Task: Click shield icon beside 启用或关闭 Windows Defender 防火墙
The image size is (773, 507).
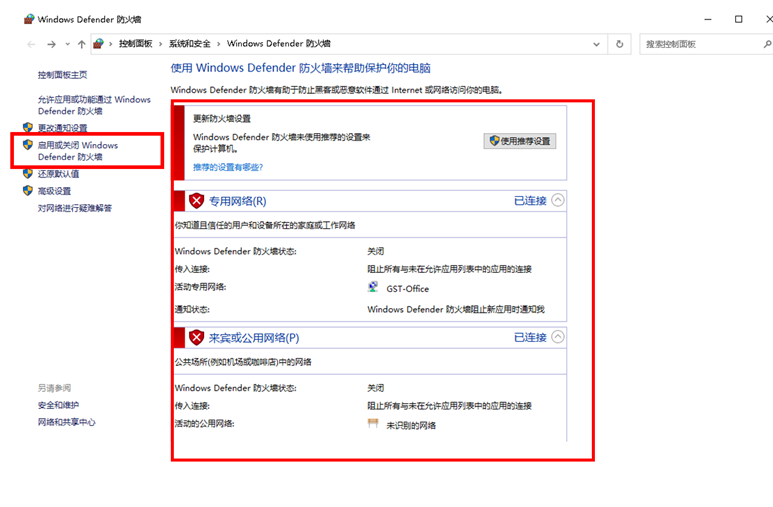Action: click(28, 145)
